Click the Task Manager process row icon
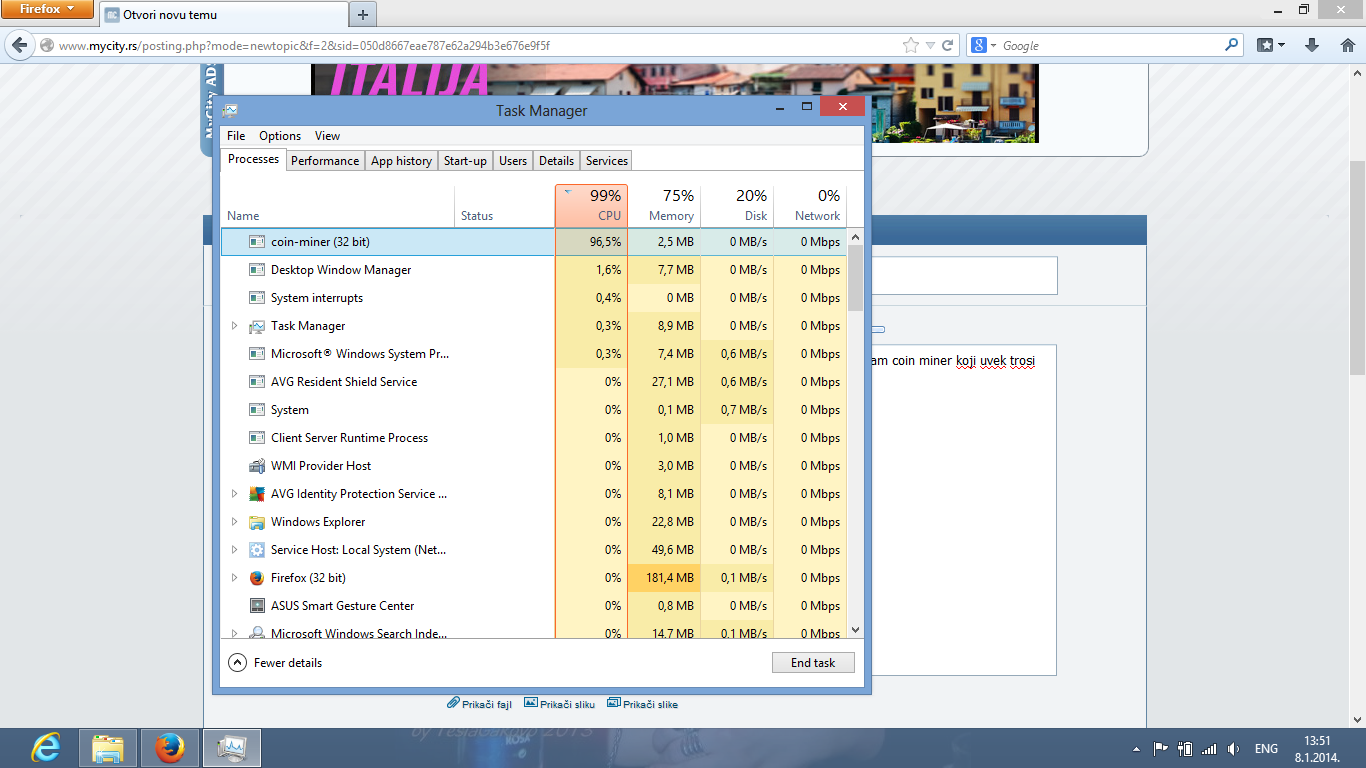Viewport: 1366px width, 768px height. [x=257, y=326]
